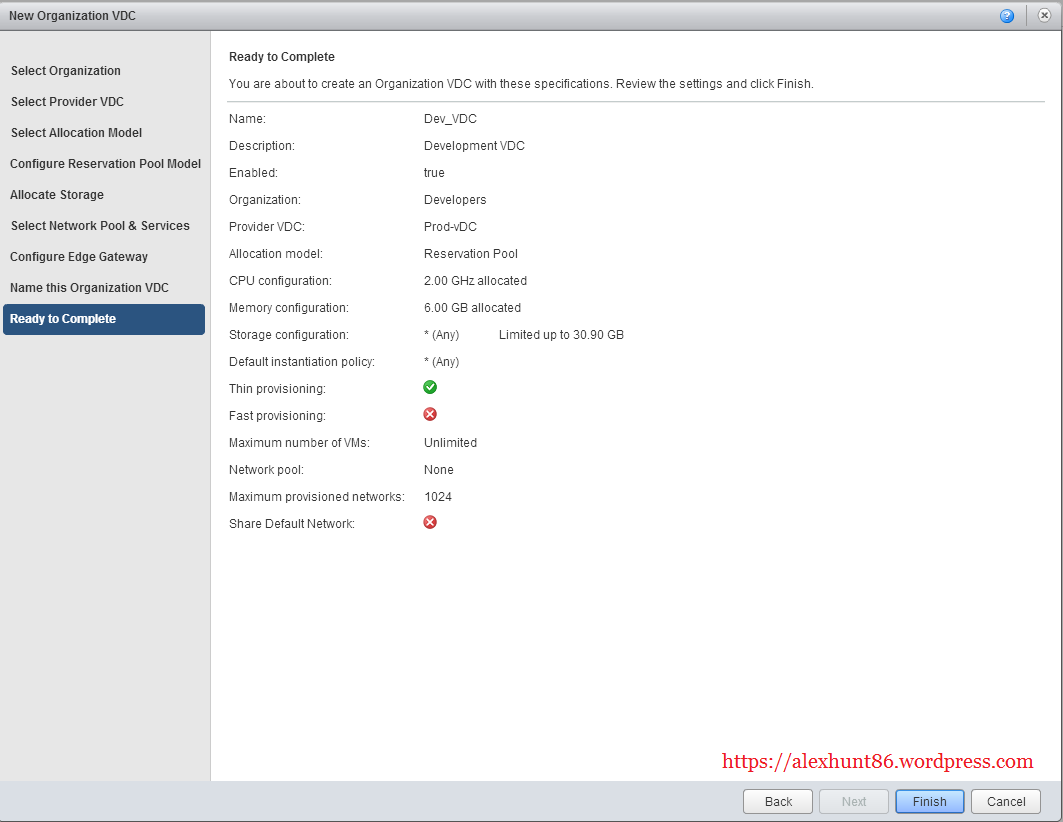Go to Configure Edge Gateway step
The height and width of the screenshot is (822, 1063).
[x=79, y=257]
